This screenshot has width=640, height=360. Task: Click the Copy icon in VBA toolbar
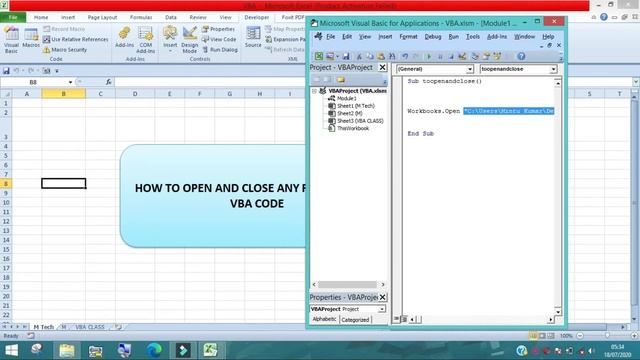tap(370, 56)
